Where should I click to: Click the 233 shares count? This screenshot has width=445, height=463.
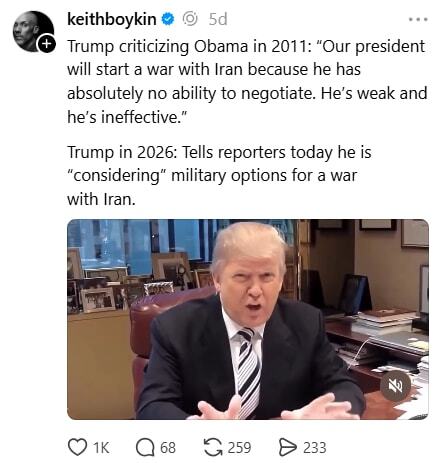tap(314, 448)
